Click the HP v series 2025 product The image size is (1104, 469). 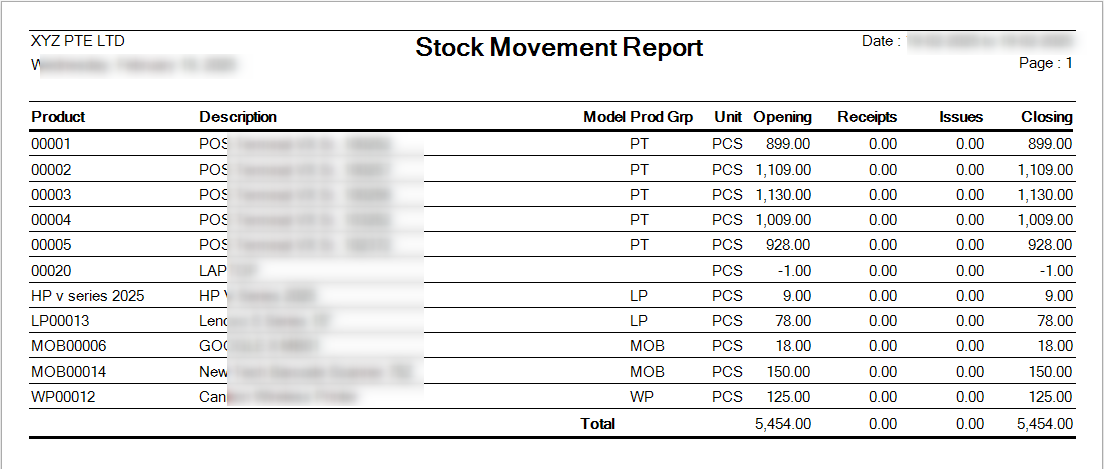tap(87, 296)
